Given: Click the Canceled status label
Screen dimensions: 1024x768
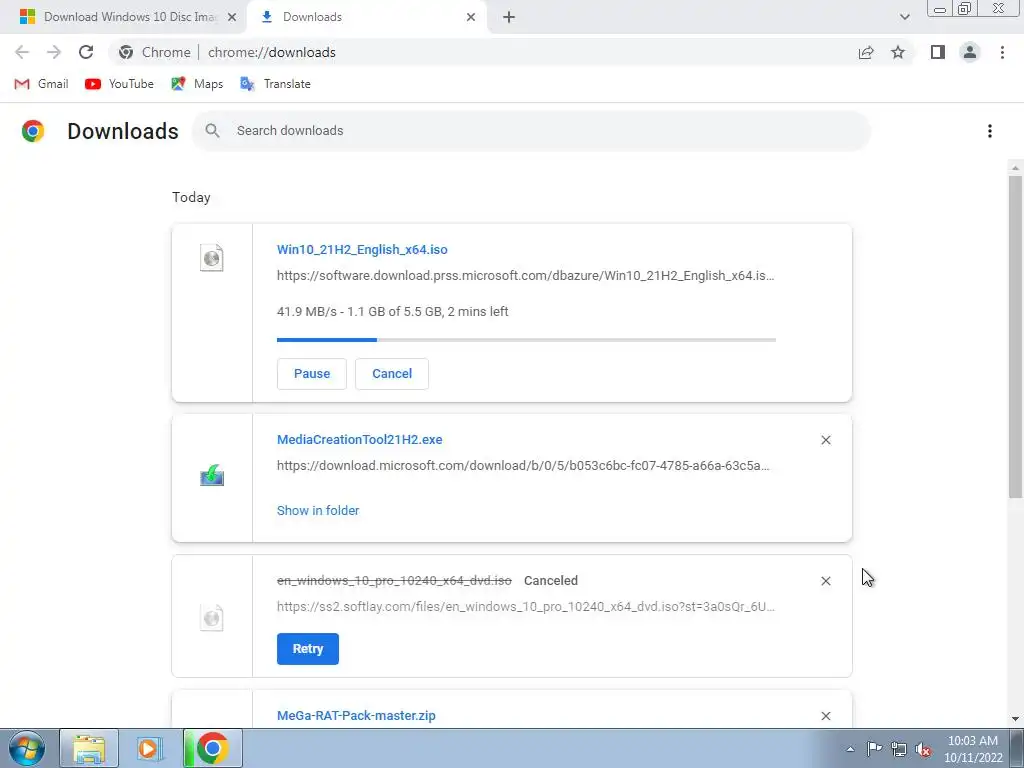Looking at the screenshot, I should tap(551, 581).
